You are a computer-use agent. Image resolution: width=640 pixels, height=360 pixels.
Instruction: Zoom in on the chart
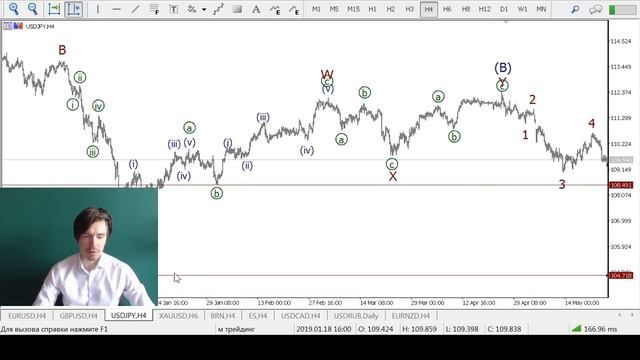click(x=13, y=9)
